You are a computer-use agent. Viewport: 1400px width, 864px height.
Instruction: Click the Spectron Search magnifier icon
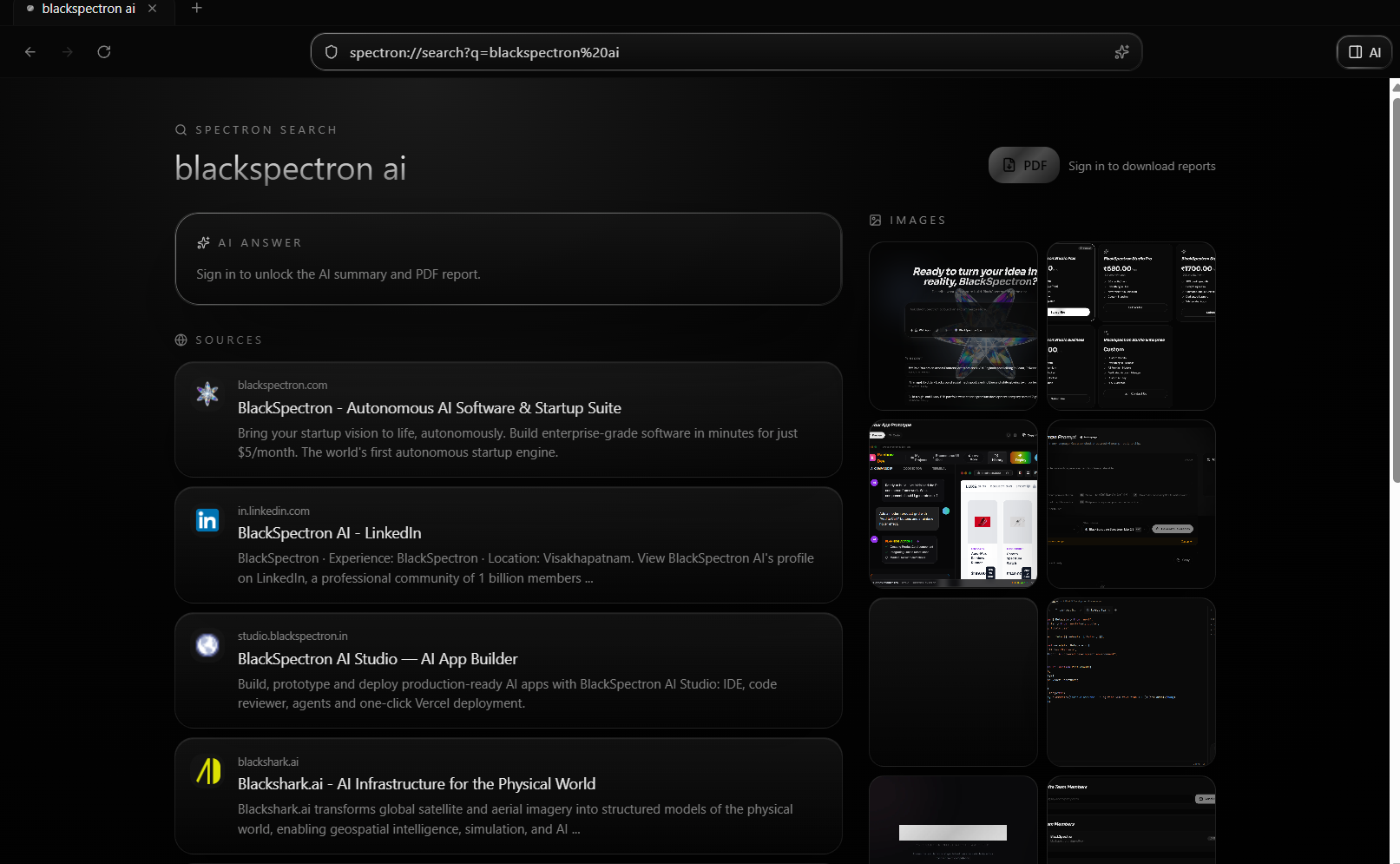pyautogui.click(x=181, y=129)
